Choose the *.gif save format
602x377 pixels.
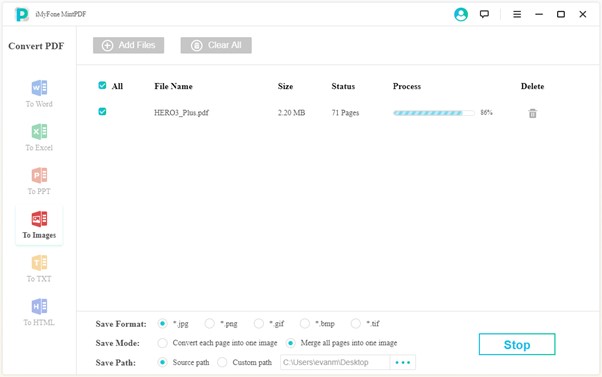[259, 324]
